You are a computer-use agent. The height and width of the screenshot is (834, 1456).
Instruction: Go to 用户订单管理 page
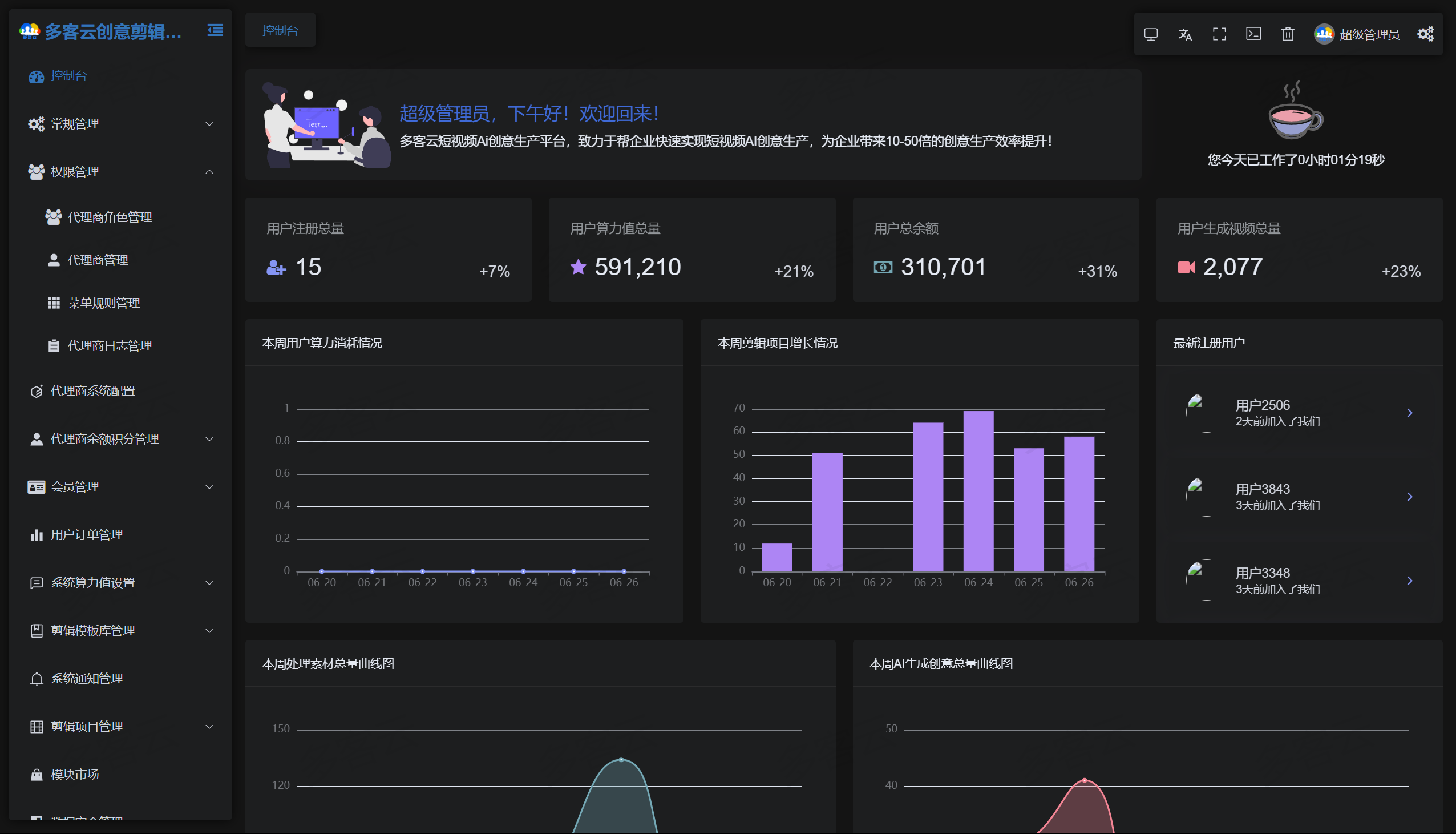pyautogui.click(x=86, y=534)
